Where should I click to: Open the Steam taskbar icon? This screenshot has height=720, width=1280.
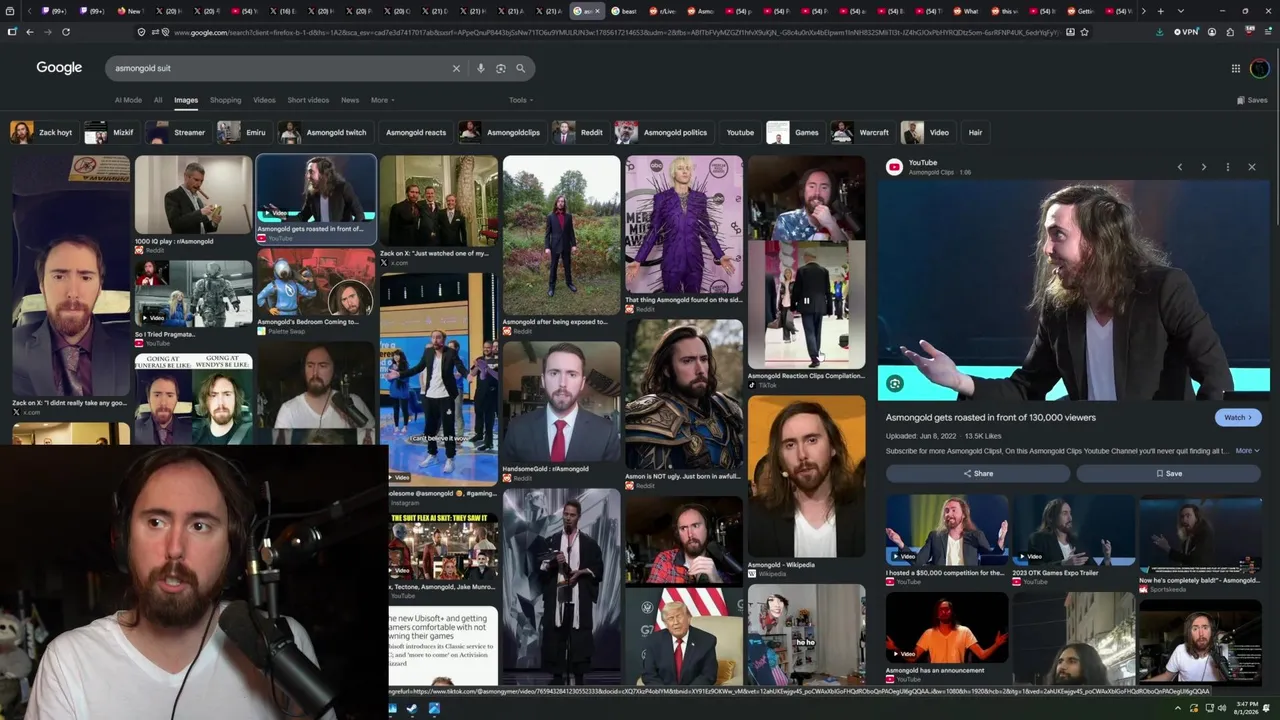coord(412,709)
